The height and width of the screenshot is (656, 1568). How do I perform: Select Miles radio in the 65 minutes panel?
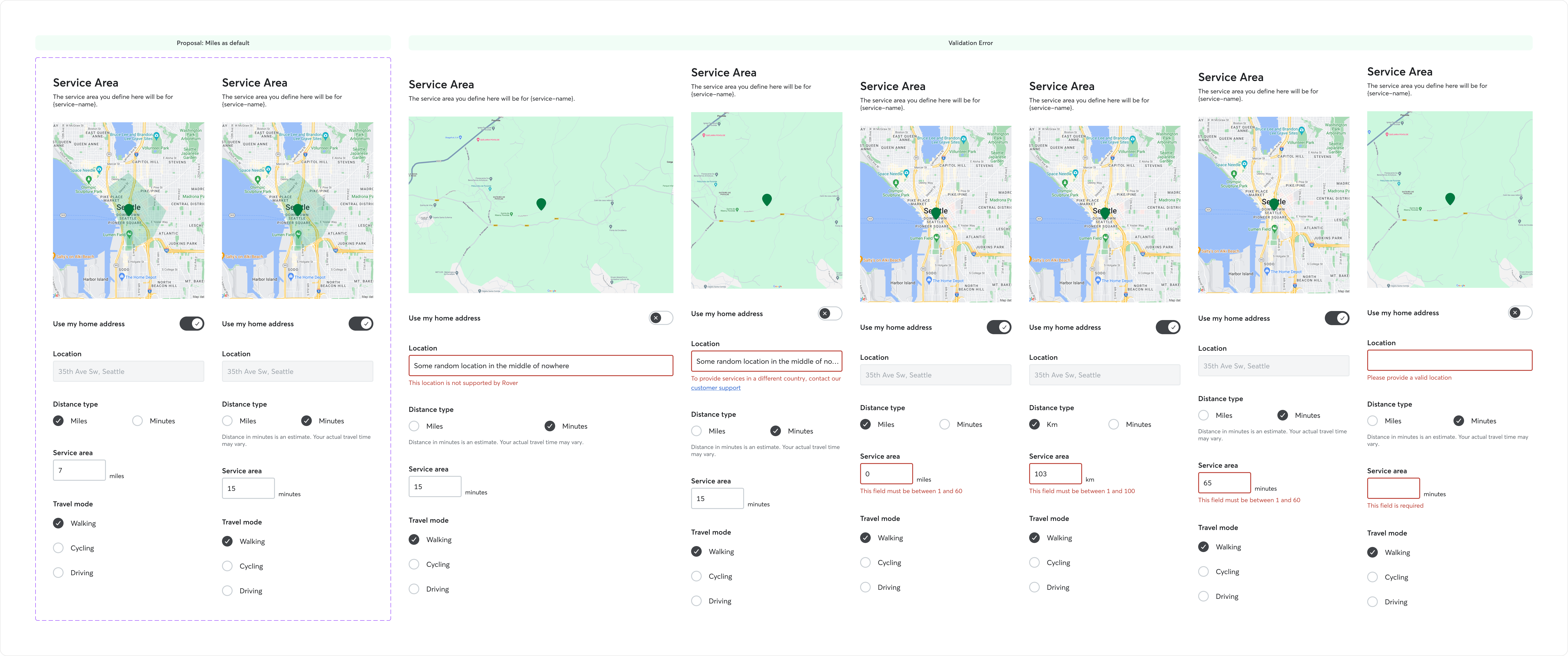coord(1203,415)
